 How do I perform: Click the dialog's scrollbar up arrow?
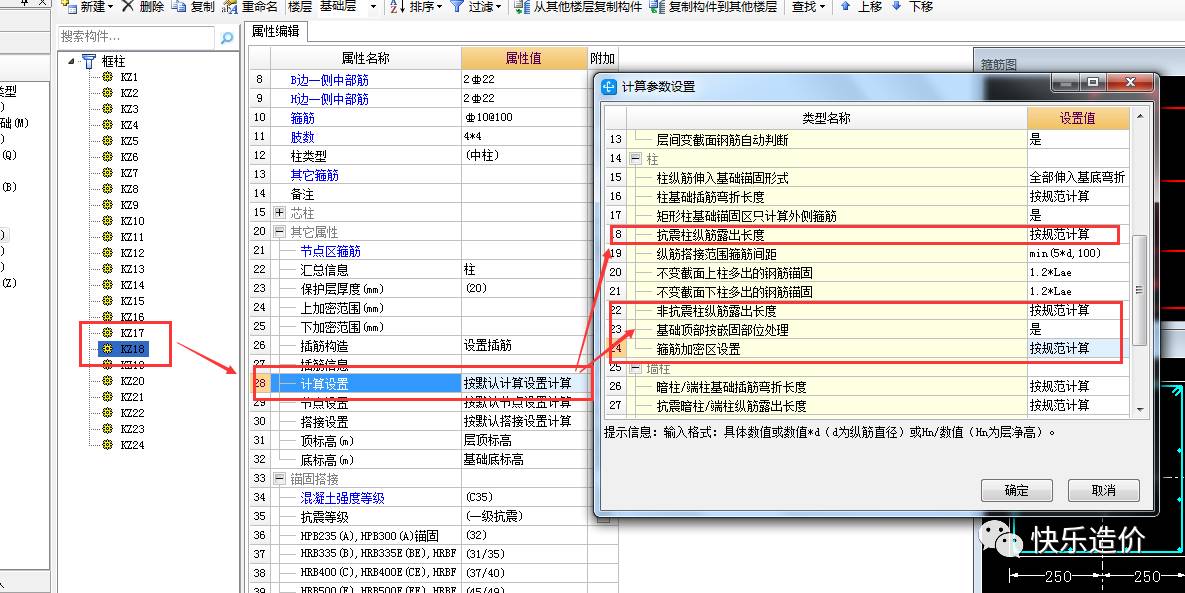coord(1141,118)
